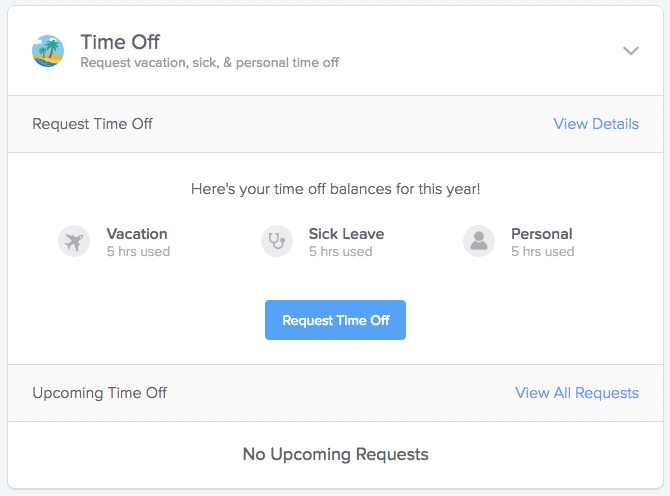670x496 pixels.
Task: Click the person silhouette Personal icon
Action: [479, 241]
